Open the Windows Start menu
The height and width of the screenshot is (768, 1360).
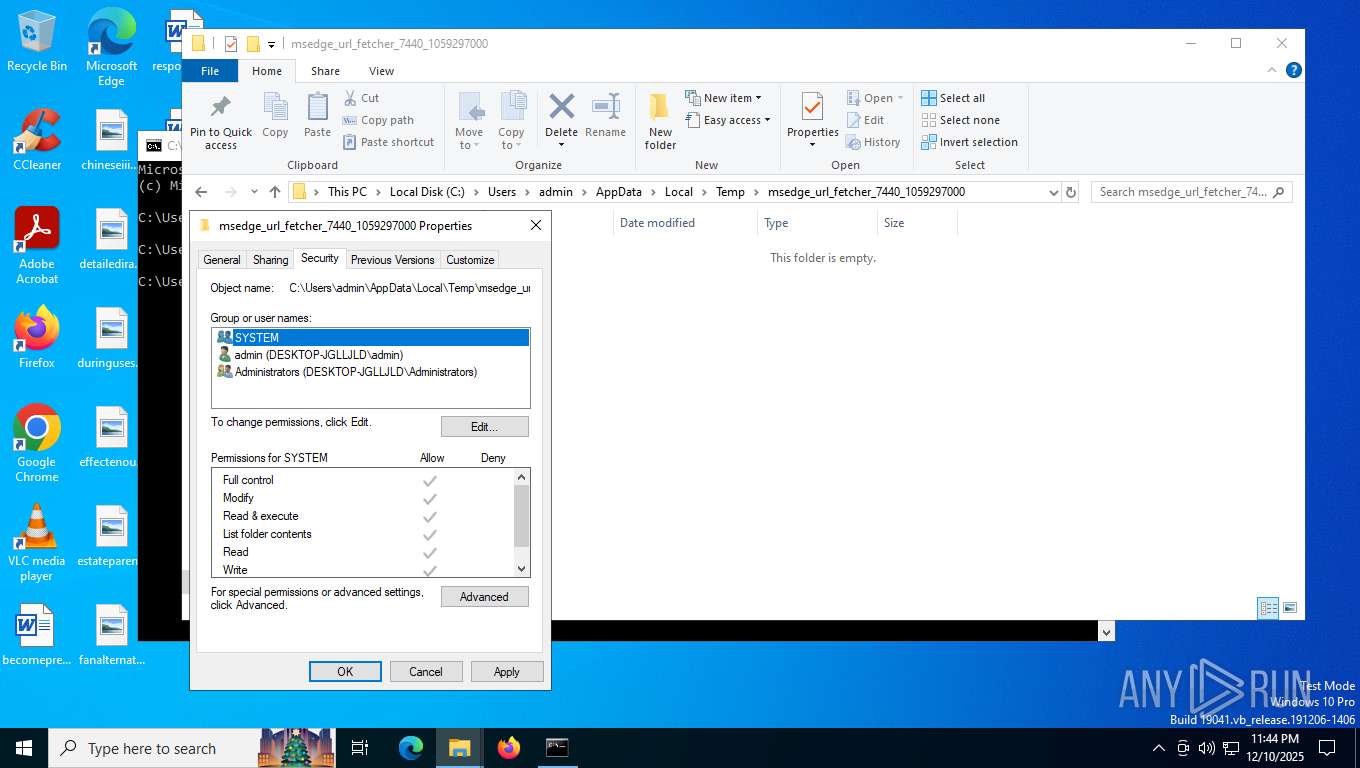click(24, 748)
